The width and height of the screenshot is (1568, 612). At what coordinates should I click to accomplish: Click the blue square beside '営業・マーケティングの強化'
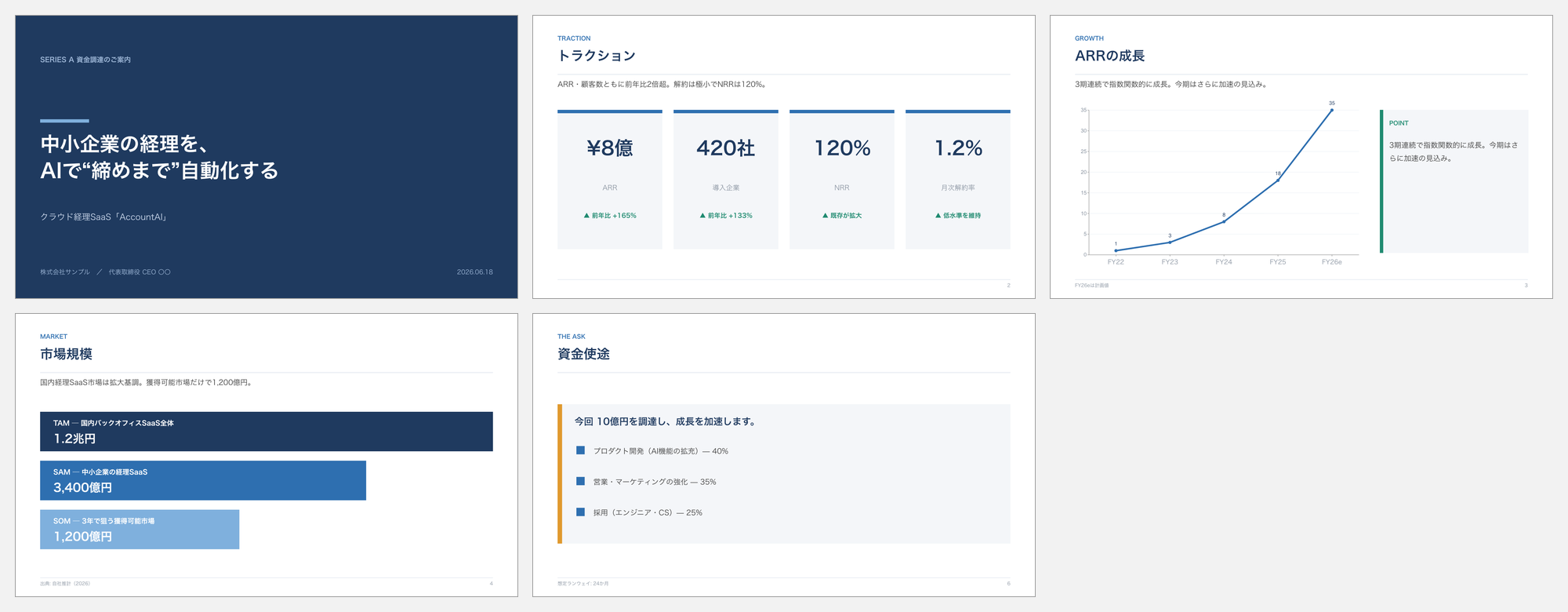click(x=580, y=481)
